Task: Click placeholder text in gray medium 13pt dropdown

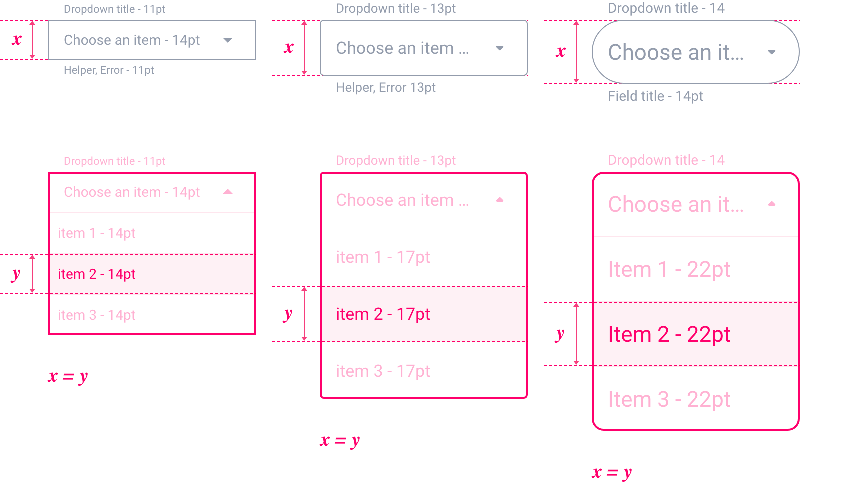Action: click(402, 48)
